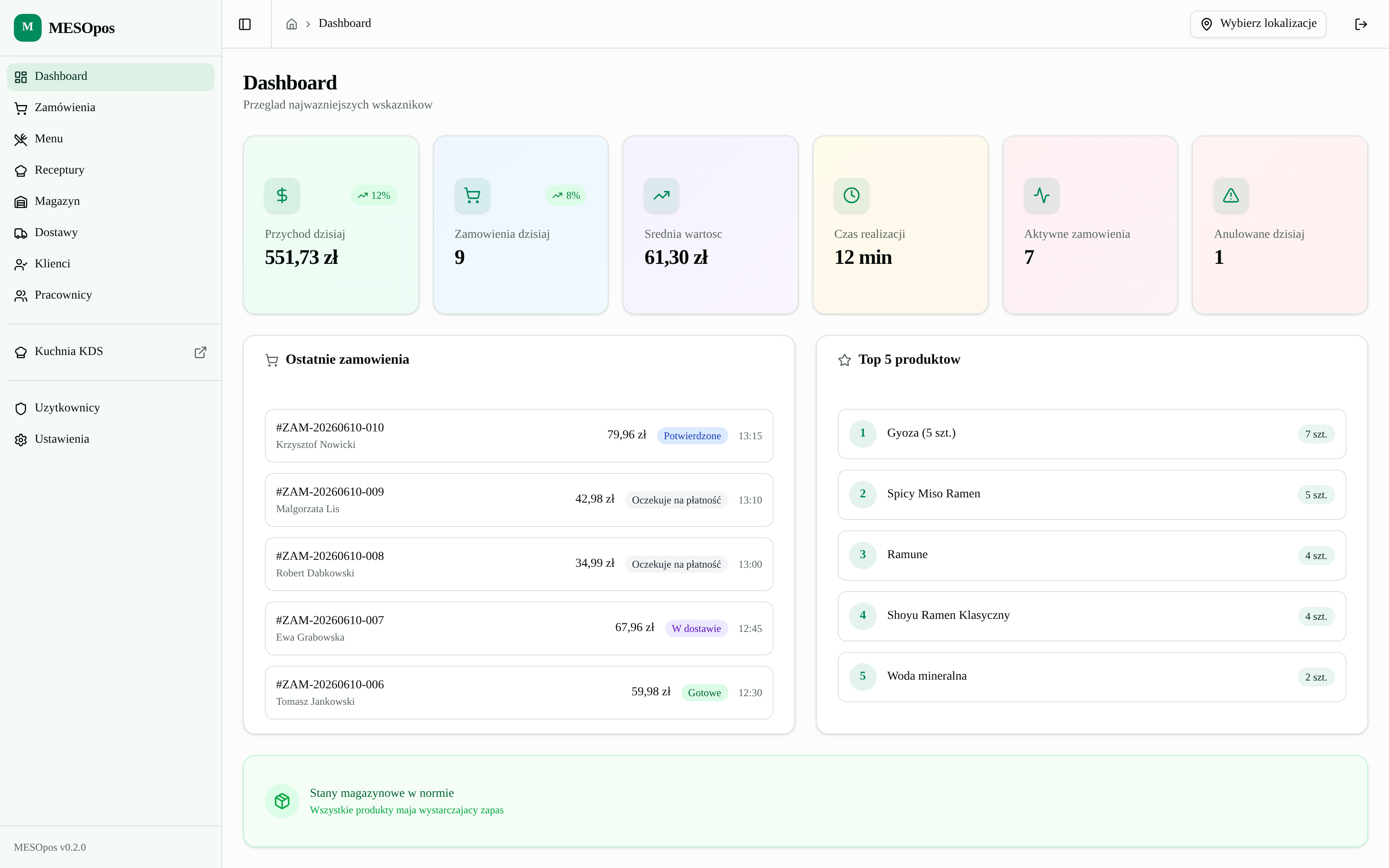
Task: Open Receptury page
Action: [x=110, y=171]
